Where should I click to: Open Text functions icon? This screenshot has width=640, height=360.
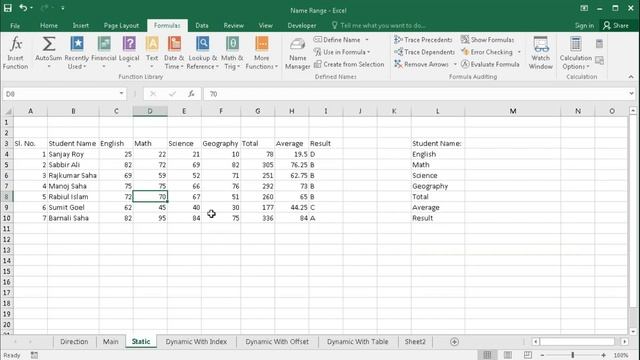point(152,43)
